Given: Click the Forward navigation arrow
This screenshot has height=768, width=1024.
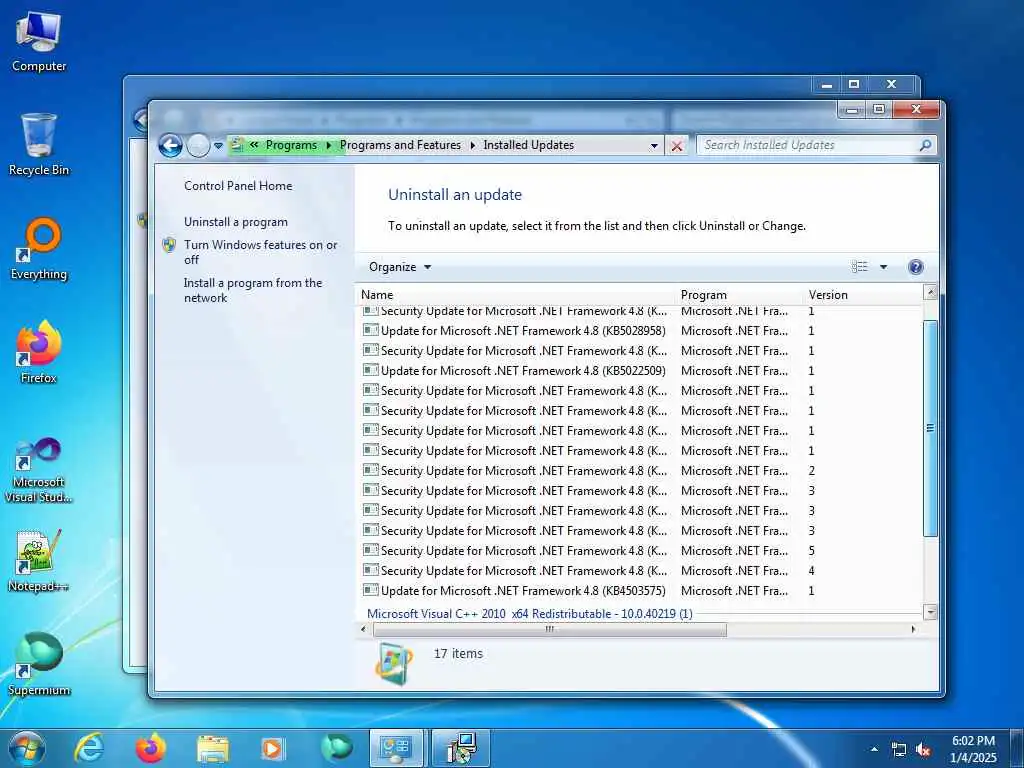Looking at the screenshot, I should tap(198, 145).
